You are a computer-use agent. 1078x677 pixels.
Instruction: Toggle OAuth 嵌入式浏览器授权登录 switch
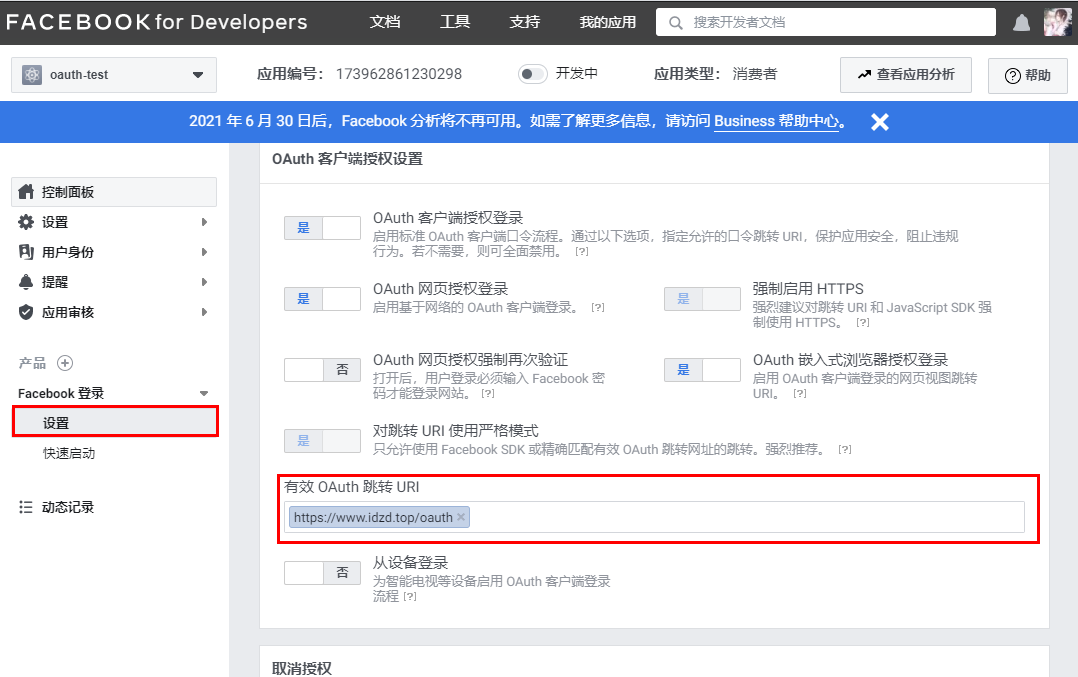pyautogui.click(x=702, y=370)
